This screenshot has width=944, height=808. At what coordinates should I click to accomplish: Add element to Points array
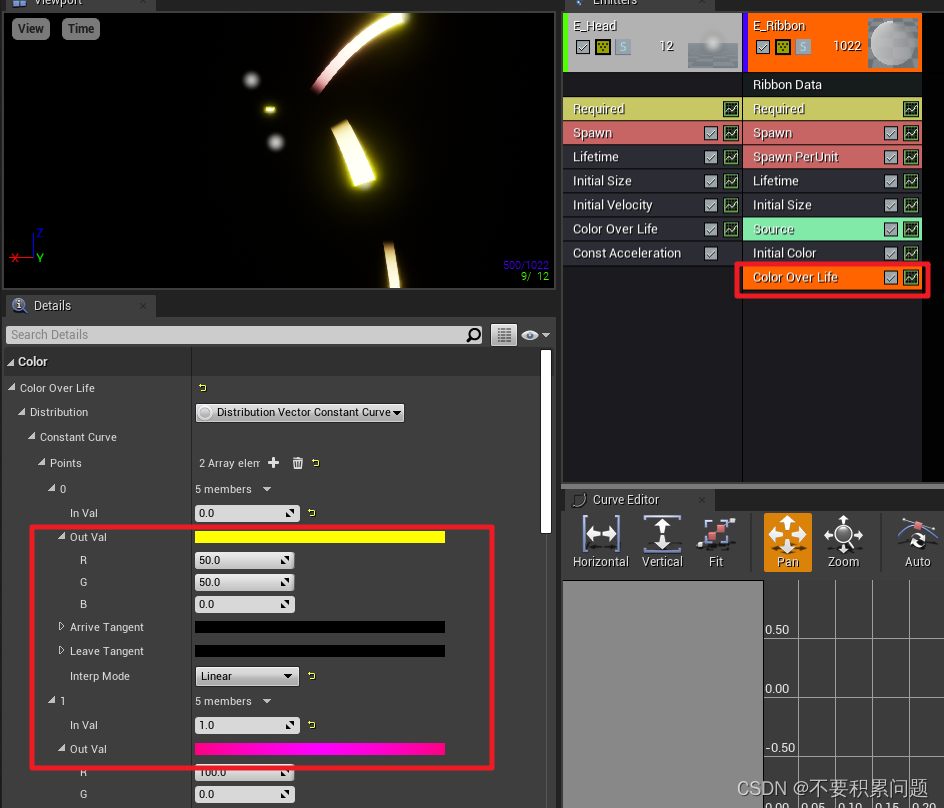273,462
